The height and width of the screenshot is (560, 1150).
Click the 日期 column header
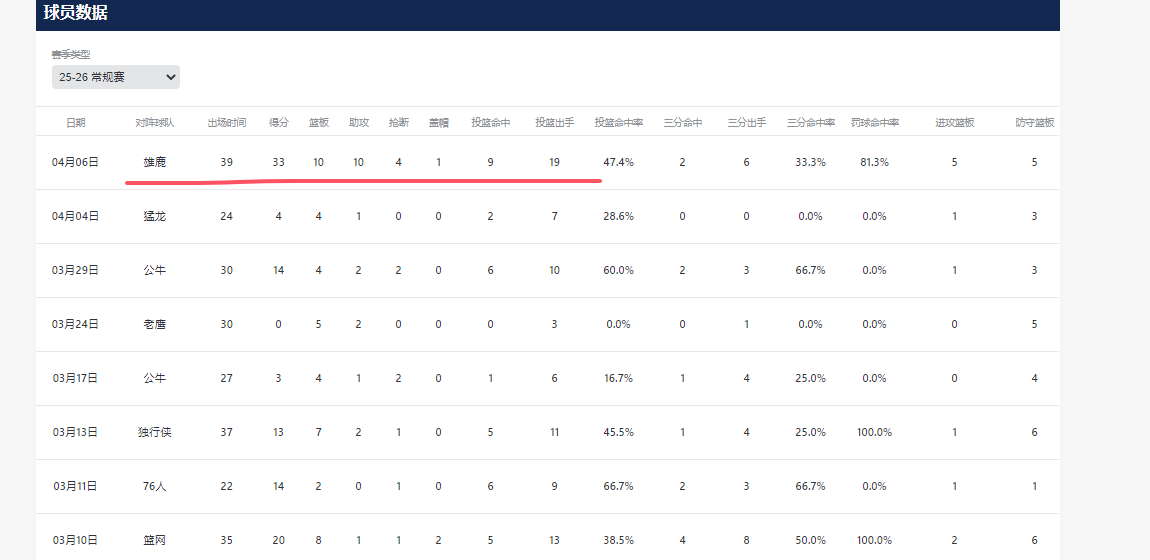(76, 123)
